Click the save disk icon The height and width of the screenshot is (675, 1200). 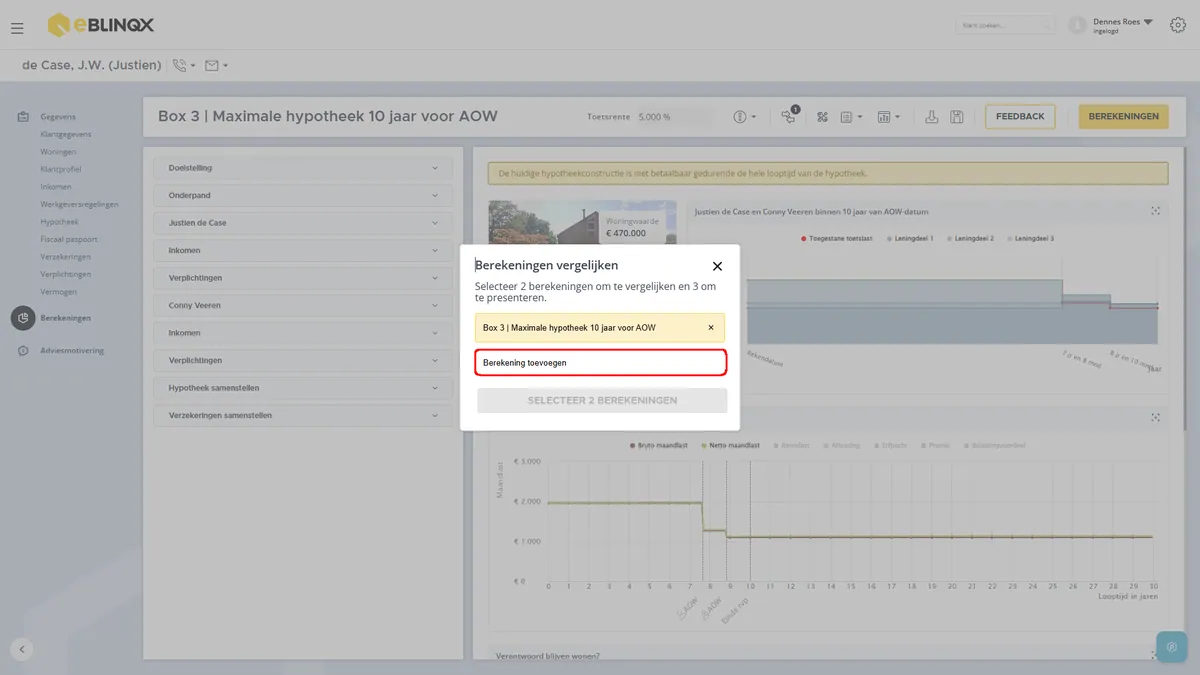957,117
